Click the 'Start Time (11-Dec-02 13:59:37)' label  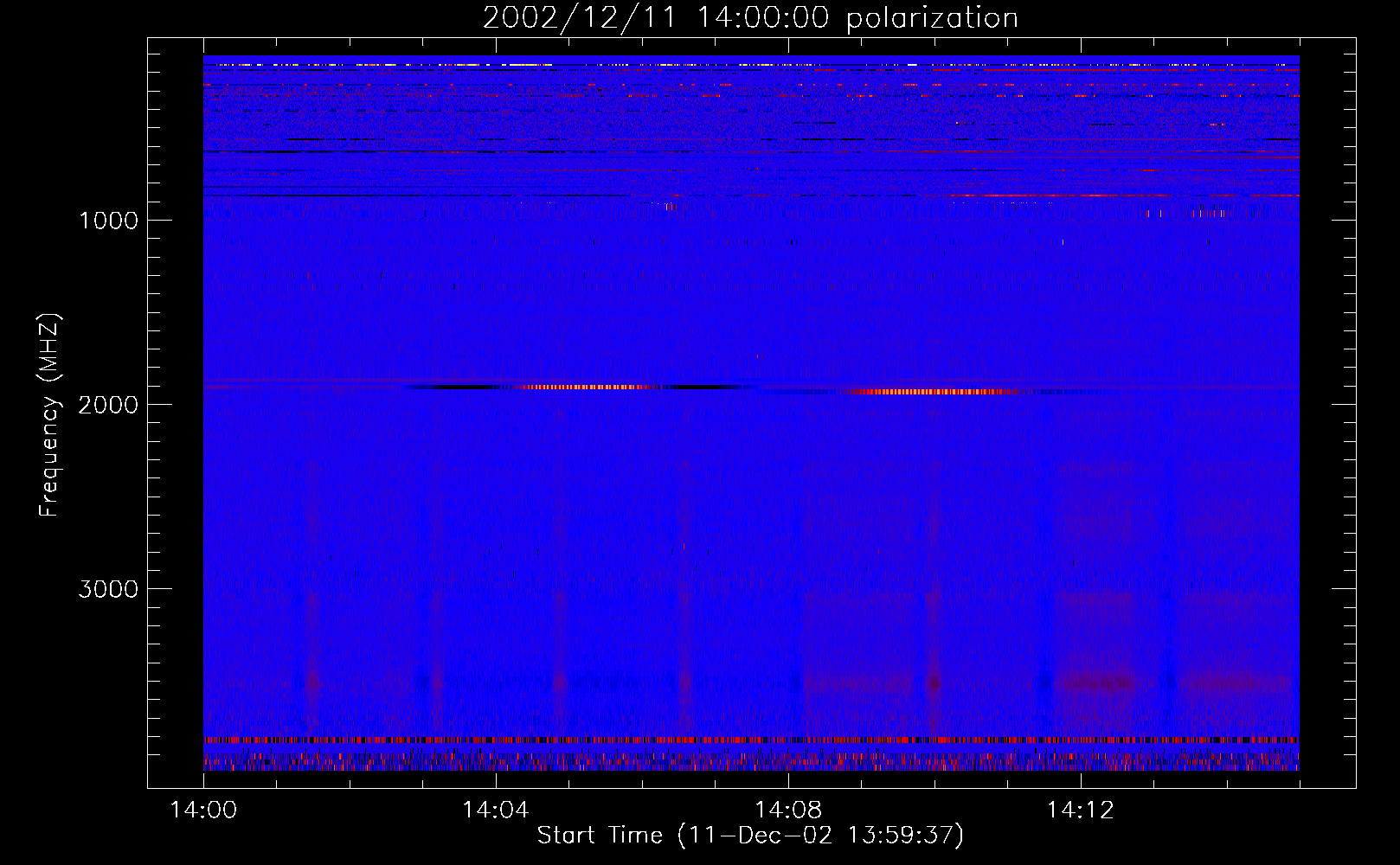click(750, 836)
